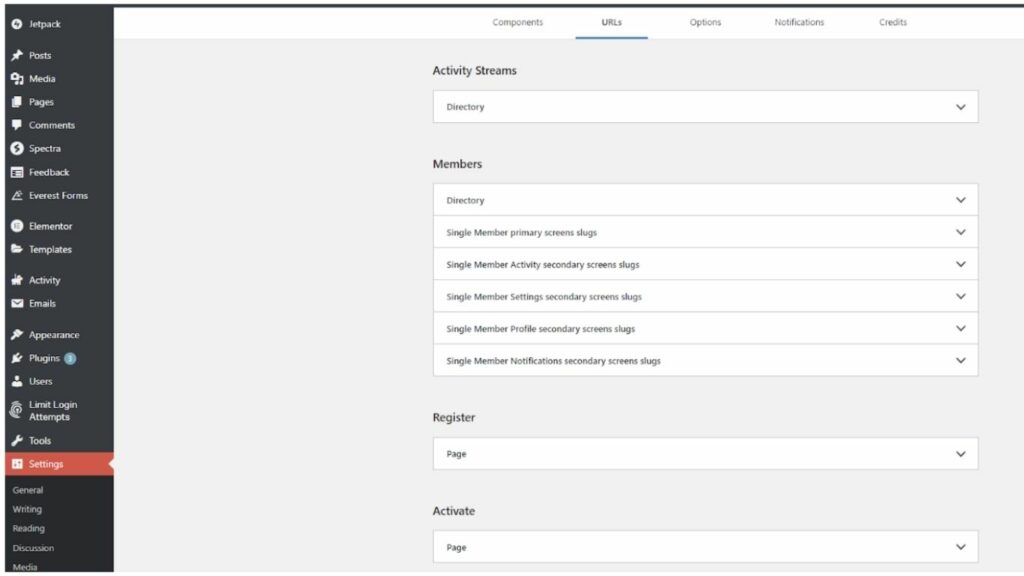Open the Options tab
The height and width of the screenshot is (576, 1024).
point(705,21)
